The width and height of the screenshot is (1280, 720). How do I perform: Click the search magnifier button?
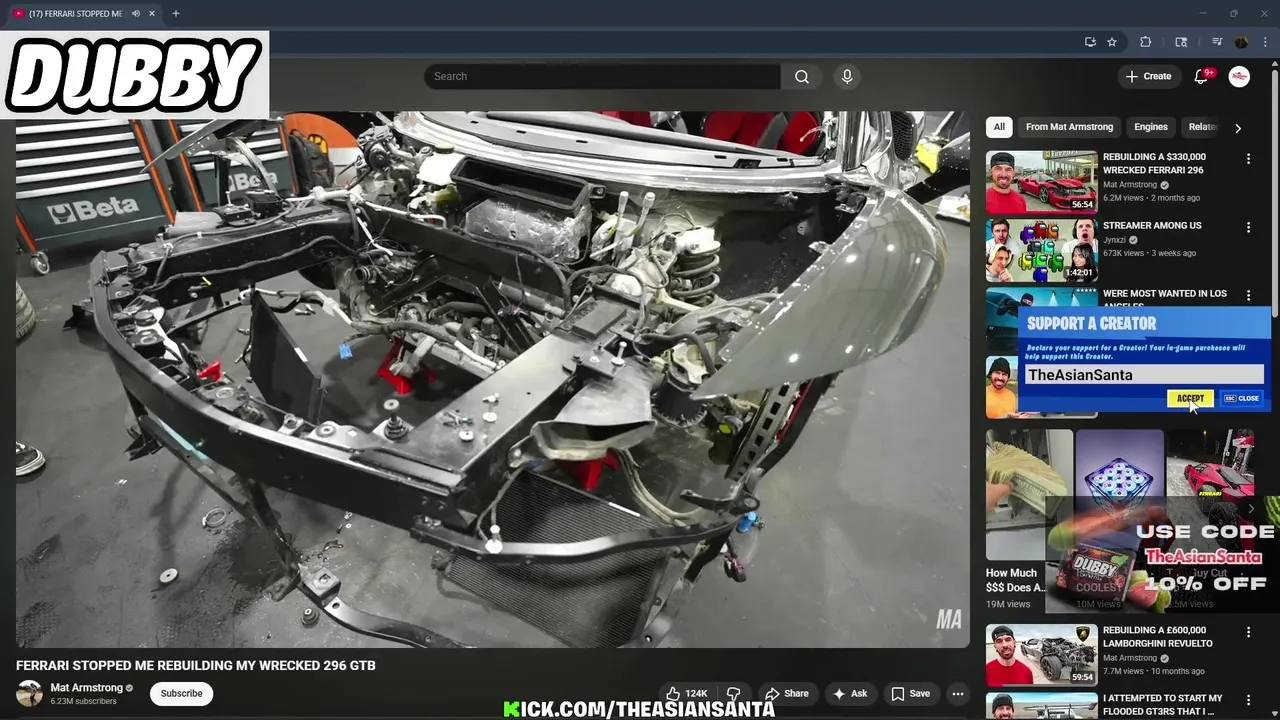(801, 77)
